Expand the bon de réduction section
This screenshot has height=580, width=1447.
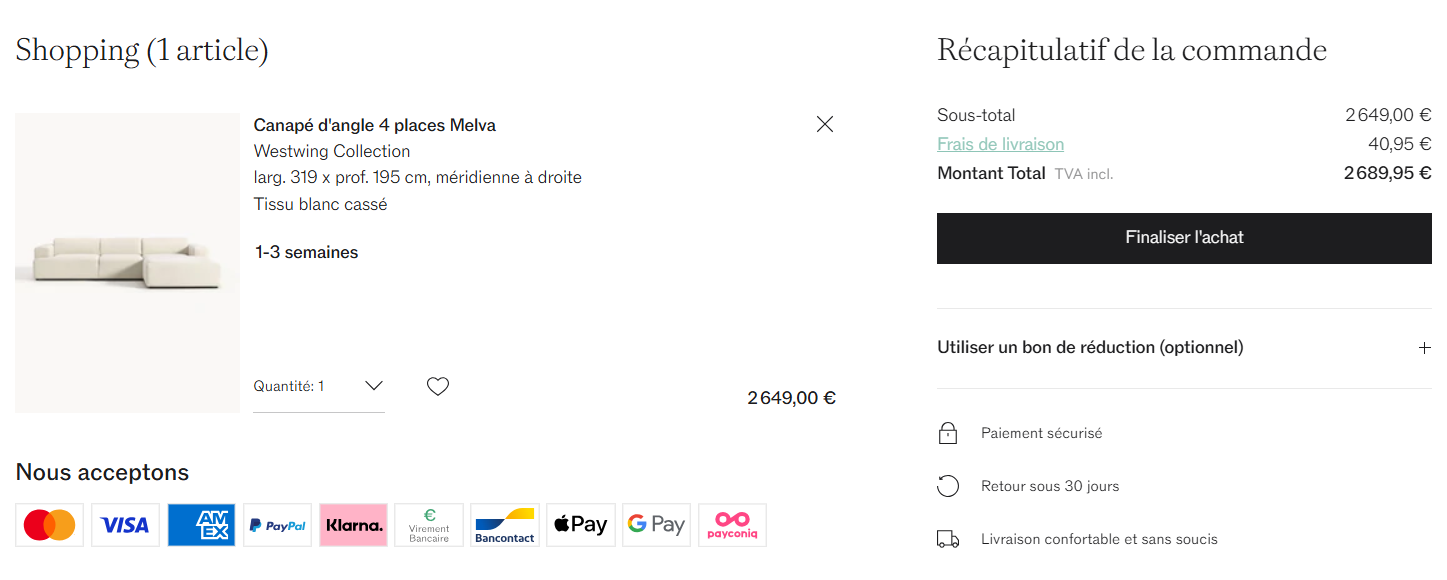[1184, 348]
